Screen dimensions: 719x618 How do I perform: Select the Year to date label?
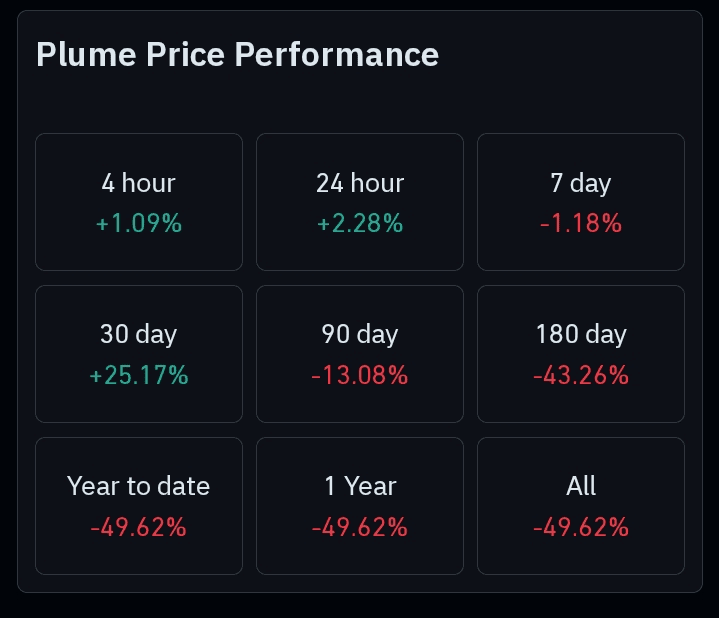click(x=138, y=487)
